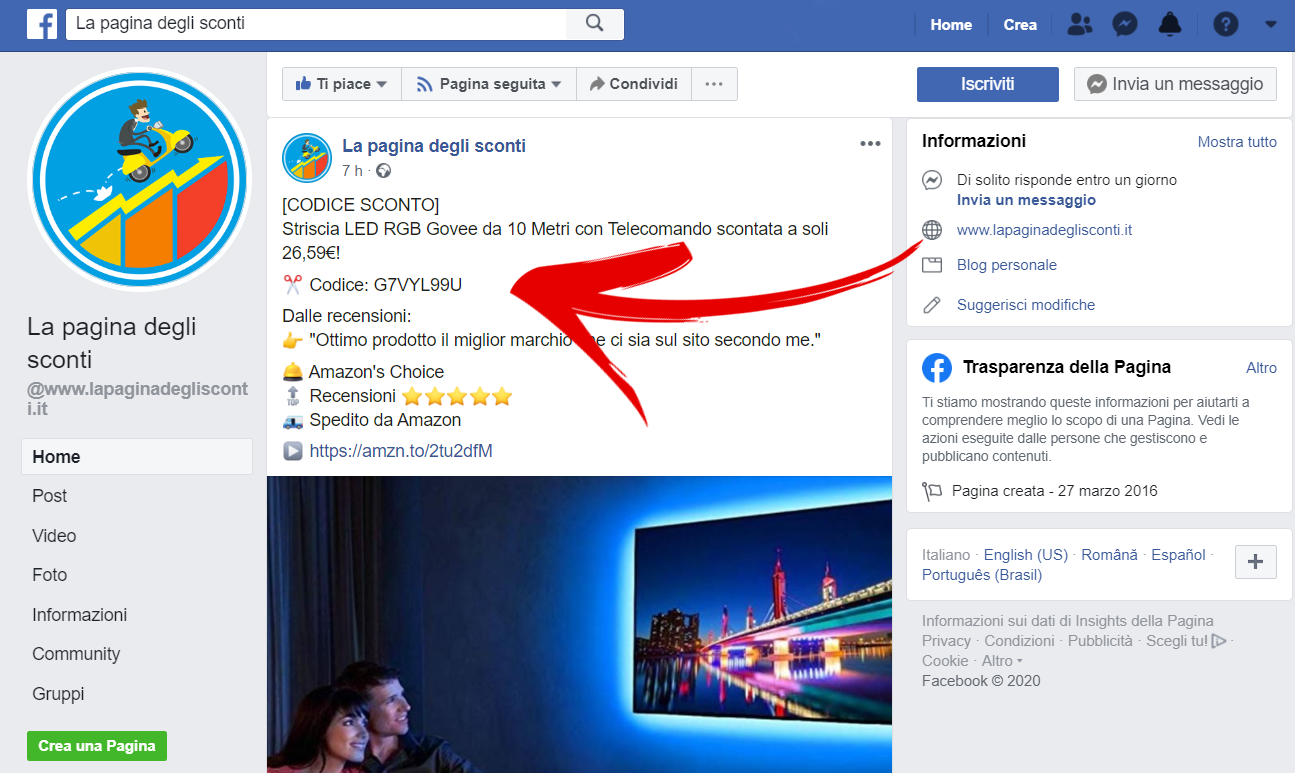
Task: Expand the Ti piace dropdown
Action: [x=341, y=84]
